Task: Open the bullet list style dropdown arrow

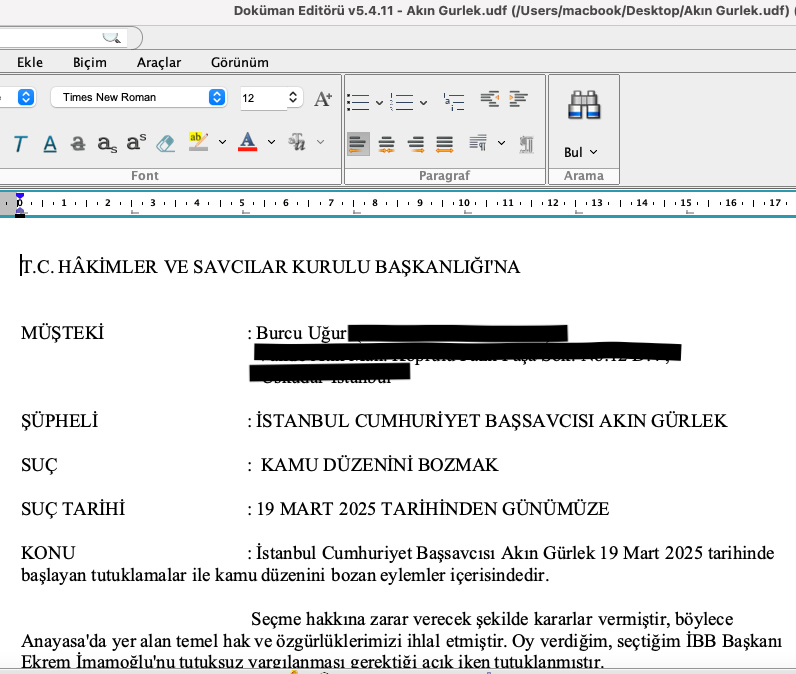Action: pyautogui.click(x=379, y=103)
